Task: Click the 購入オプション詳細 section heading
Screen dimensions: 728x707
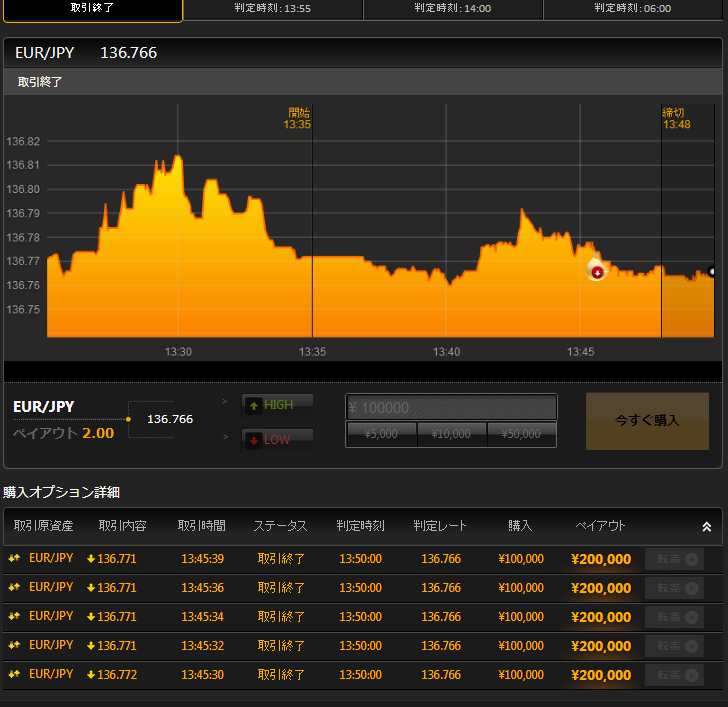Action: point(61,492)
